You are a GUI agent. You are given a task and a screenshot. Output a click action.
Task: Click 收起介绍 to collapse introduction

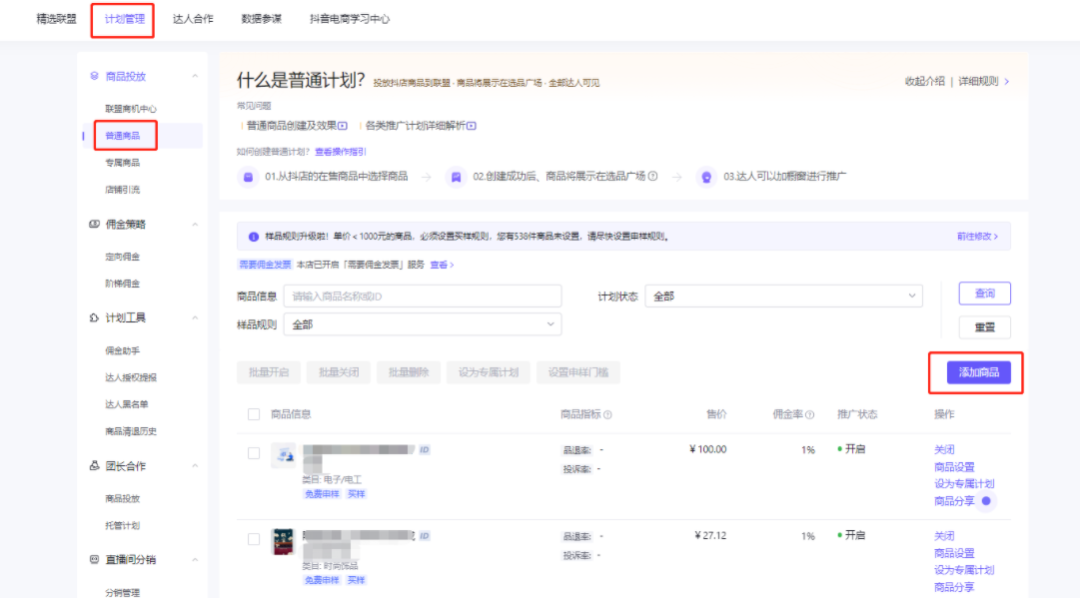click(x=924, y=81)
